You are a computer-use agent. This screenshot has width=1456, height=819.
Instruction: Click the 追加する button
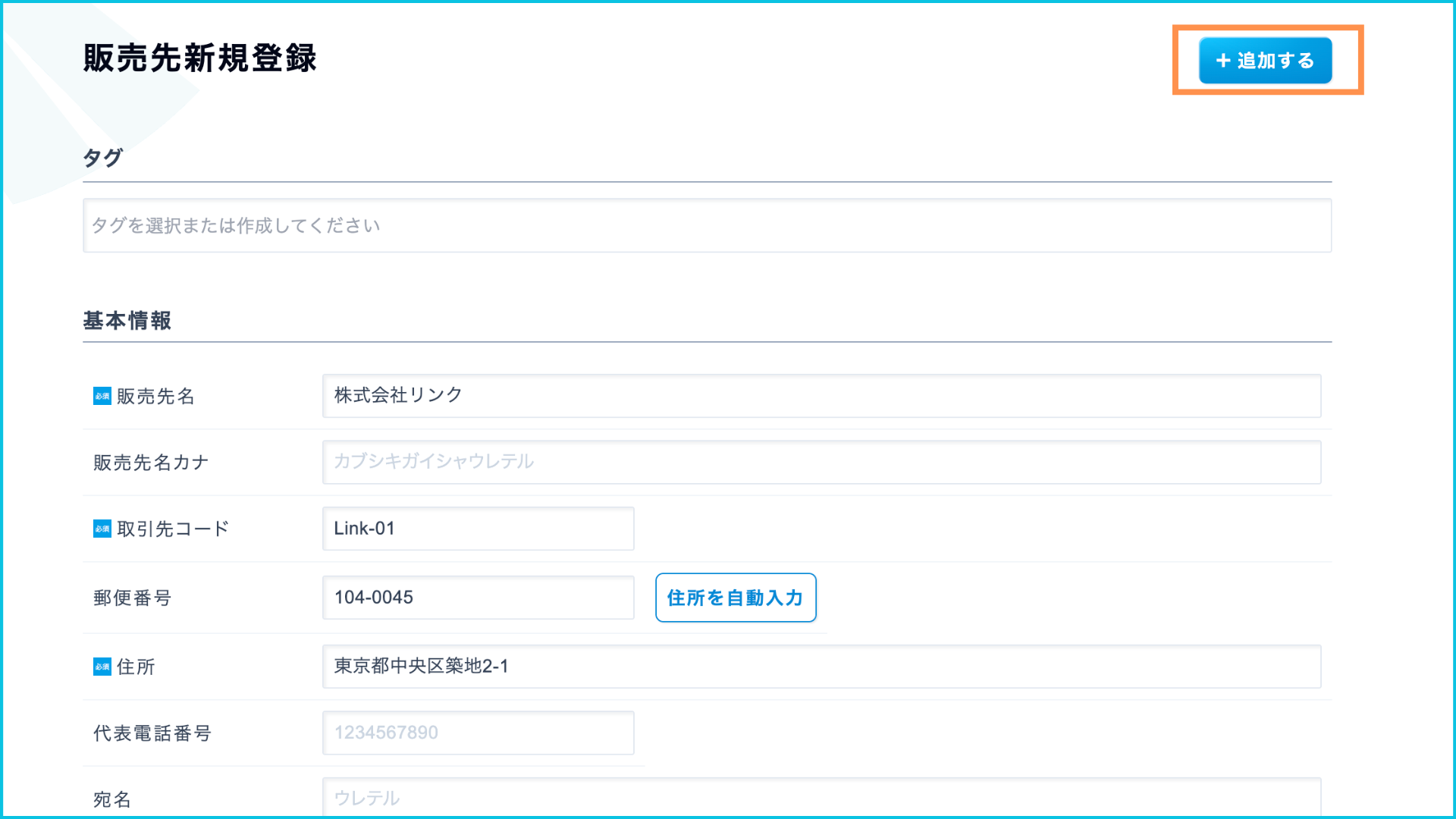[x=1265, y=61]
